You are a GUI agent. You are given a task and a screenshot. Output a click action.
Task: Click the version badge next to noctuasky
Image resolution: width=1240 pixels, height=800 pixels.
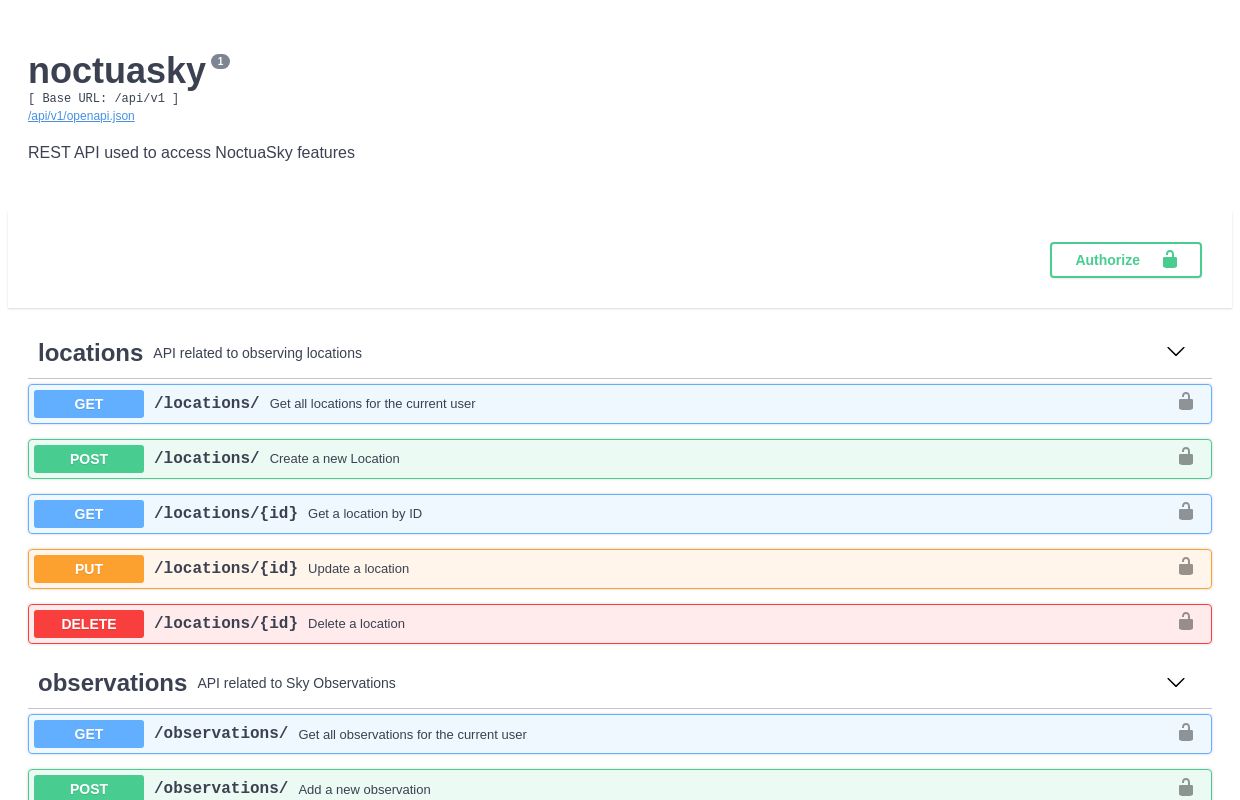[220, 61]
